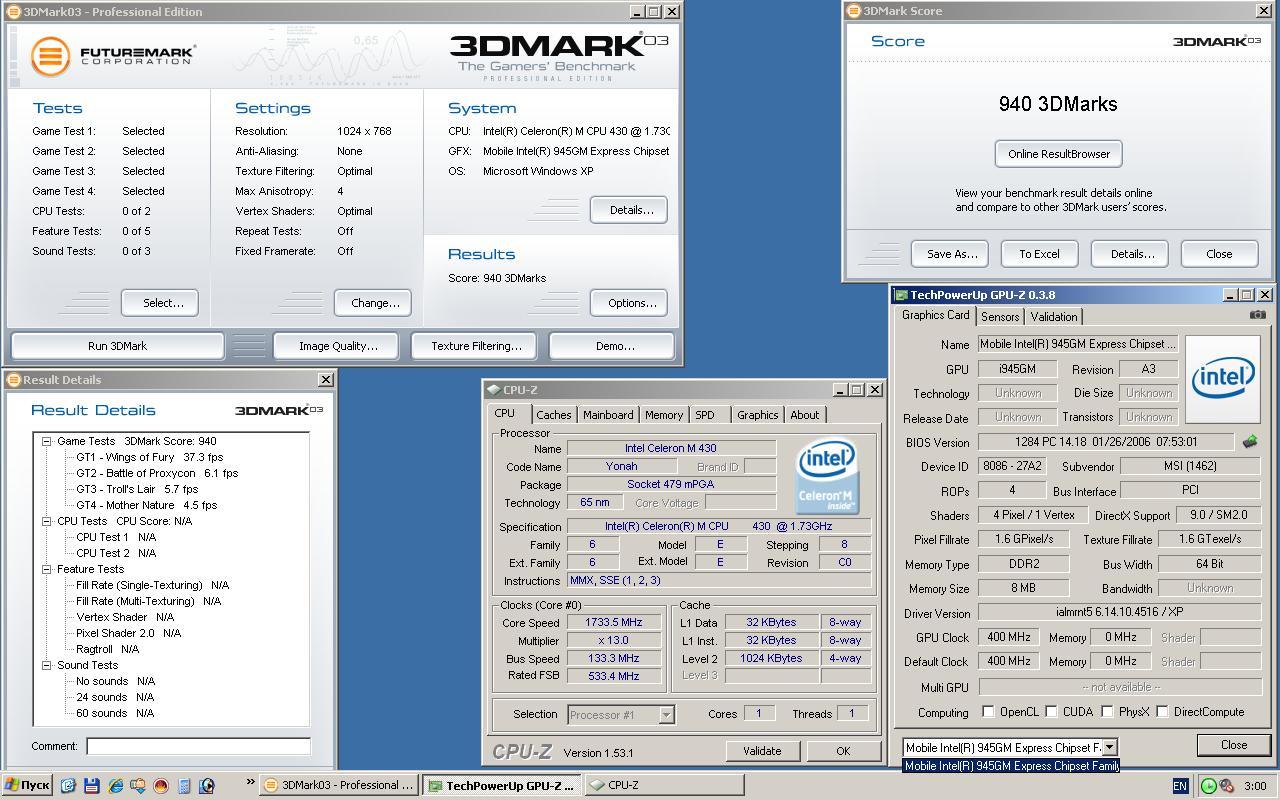Image resolution: width=1280 pixels, height=800 pixels.
Task: Open the Memory tab in CPU-Z
Action: (664, 415)
